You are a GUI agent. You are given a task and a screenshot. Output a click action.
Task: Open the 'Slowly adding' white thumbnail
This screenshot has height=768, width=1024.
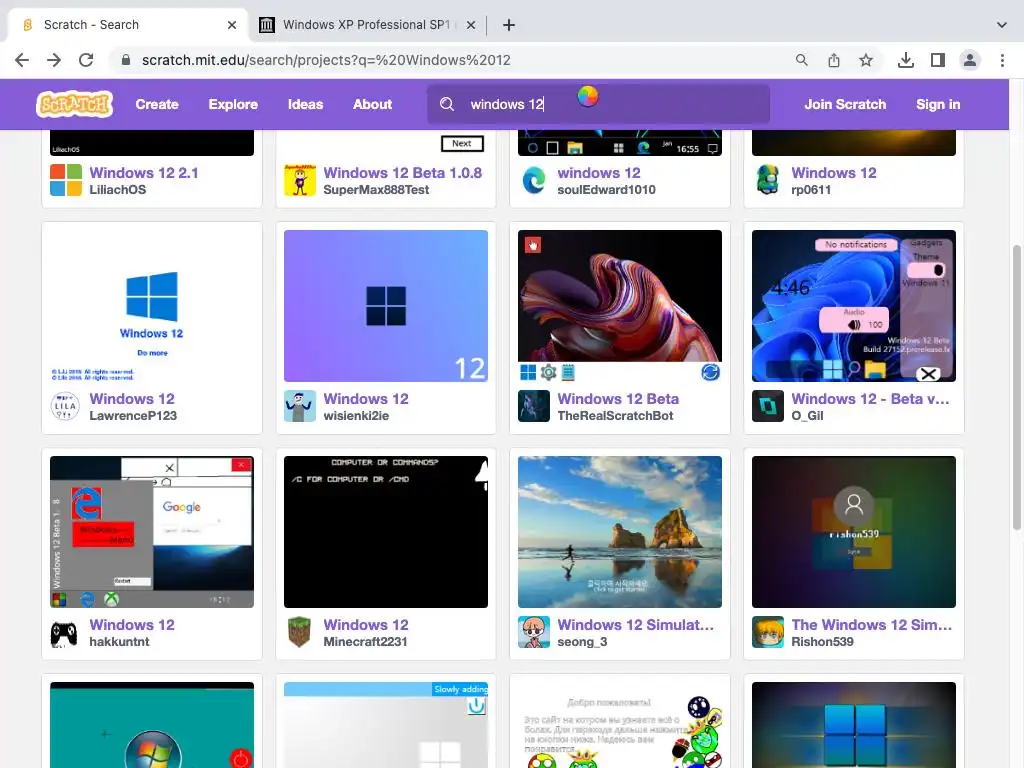click(x=386, y=725)
